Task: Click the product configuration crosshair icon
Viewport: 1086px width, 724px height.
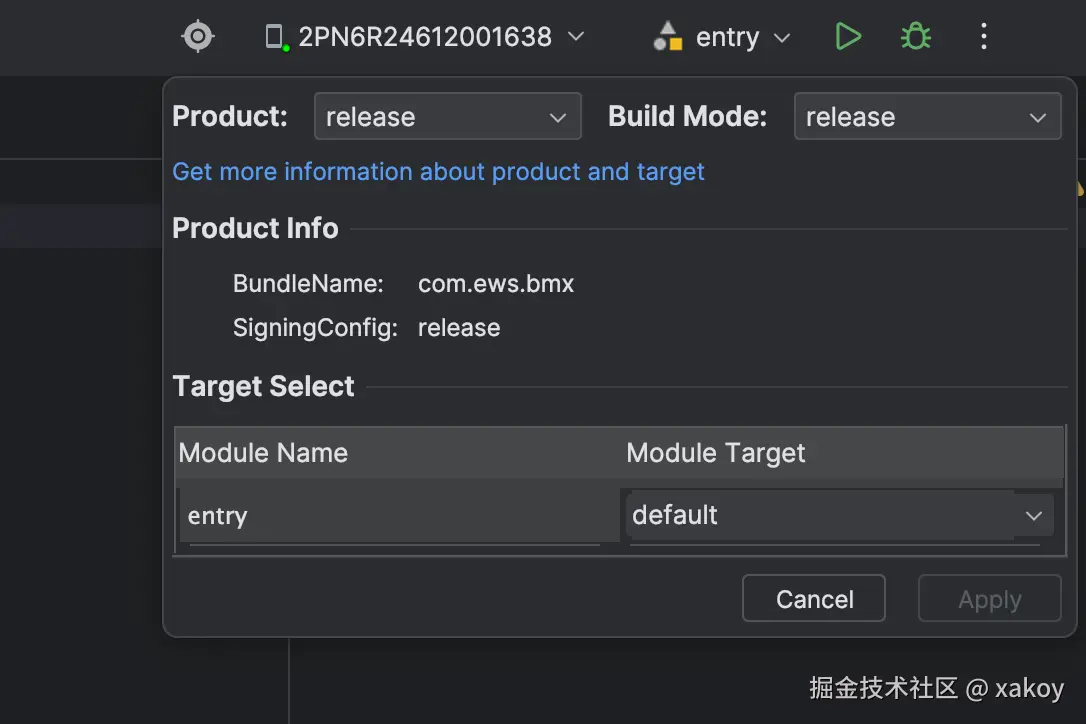Action: (x=198, y=37)
